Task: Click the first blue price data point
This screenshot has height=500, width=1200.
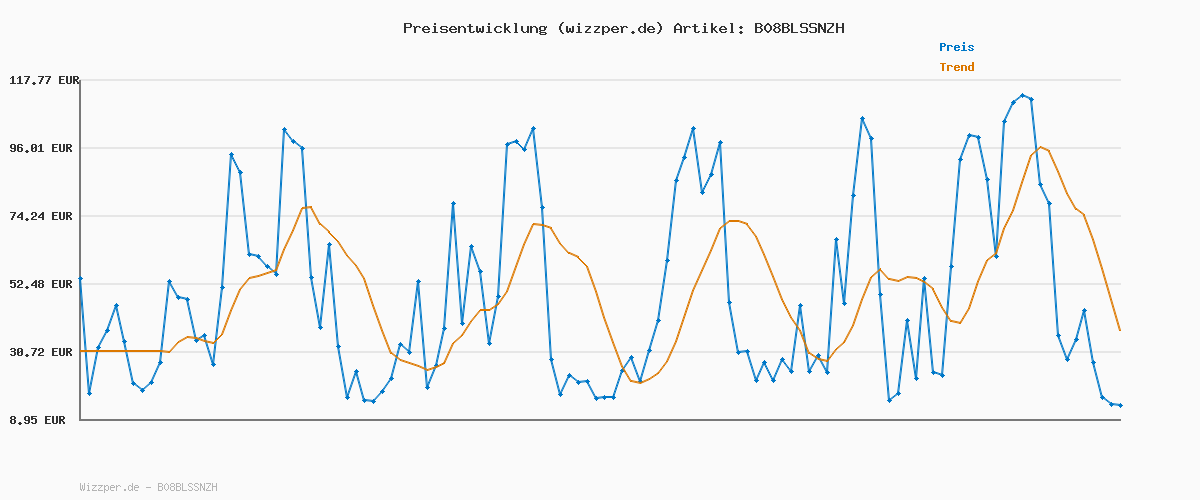Action: 80,278
